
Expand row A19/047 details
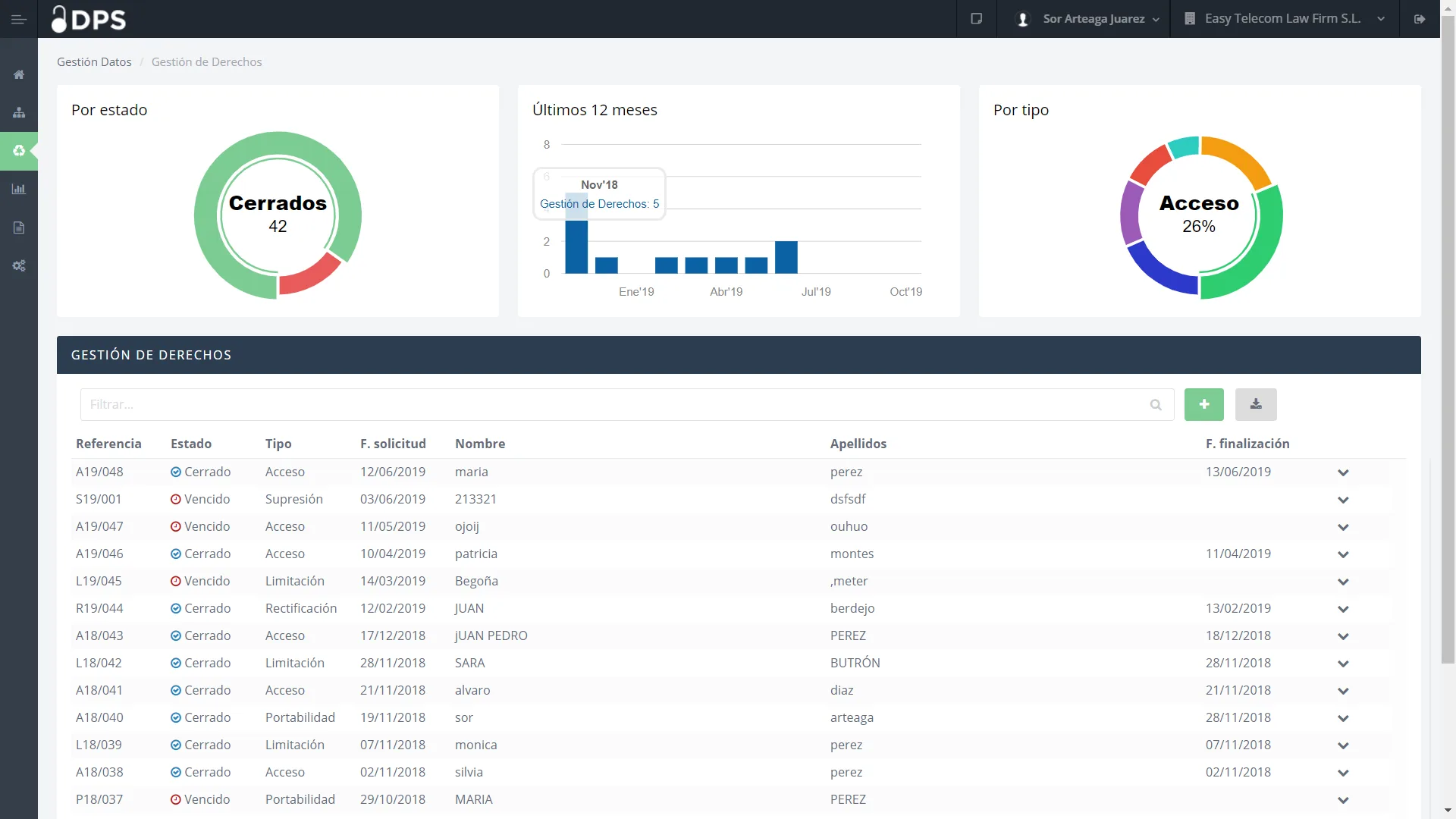[1343, 527]
